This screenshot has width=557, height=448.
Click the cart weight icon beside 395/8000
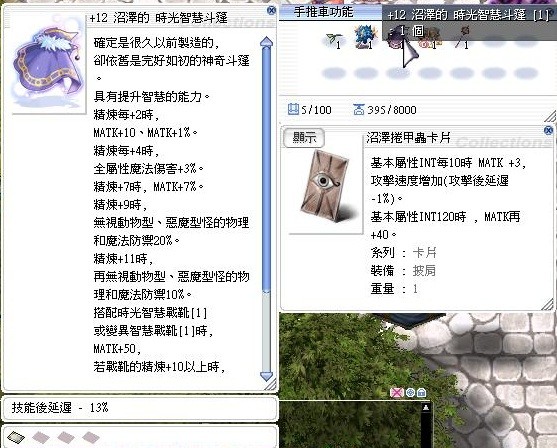359,109
